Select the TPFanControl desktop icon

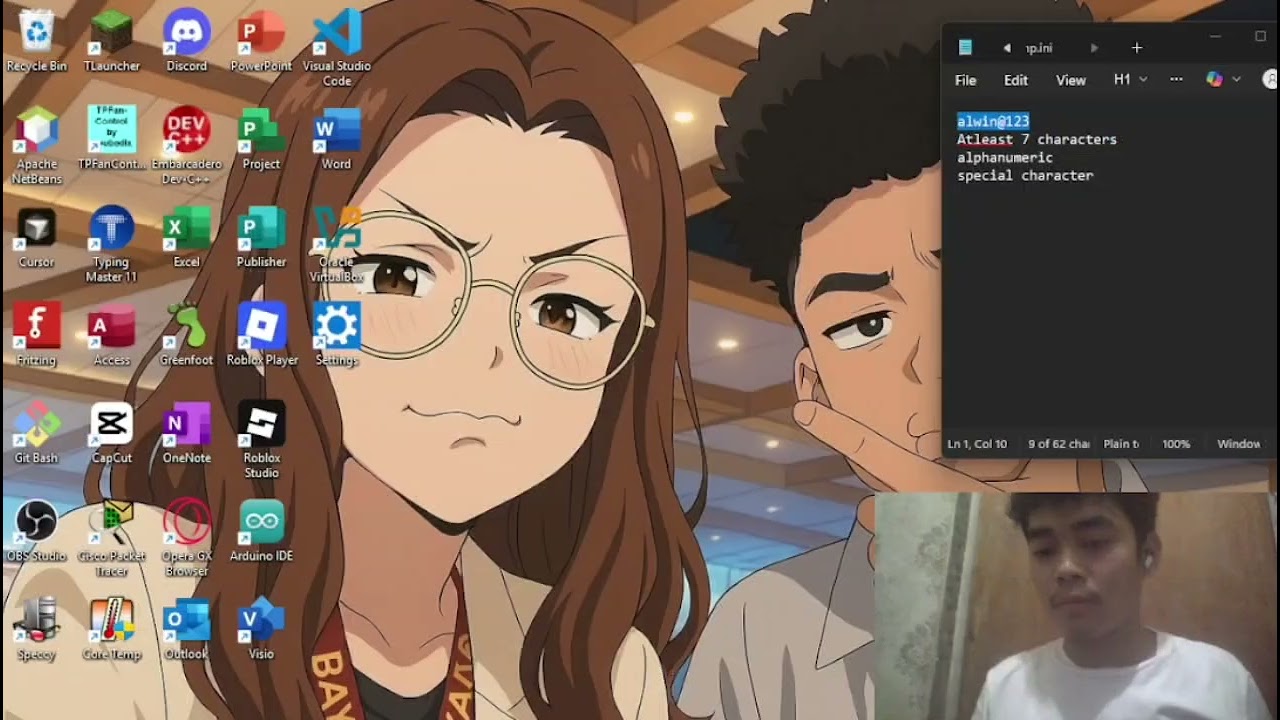(x=111, y=139)
